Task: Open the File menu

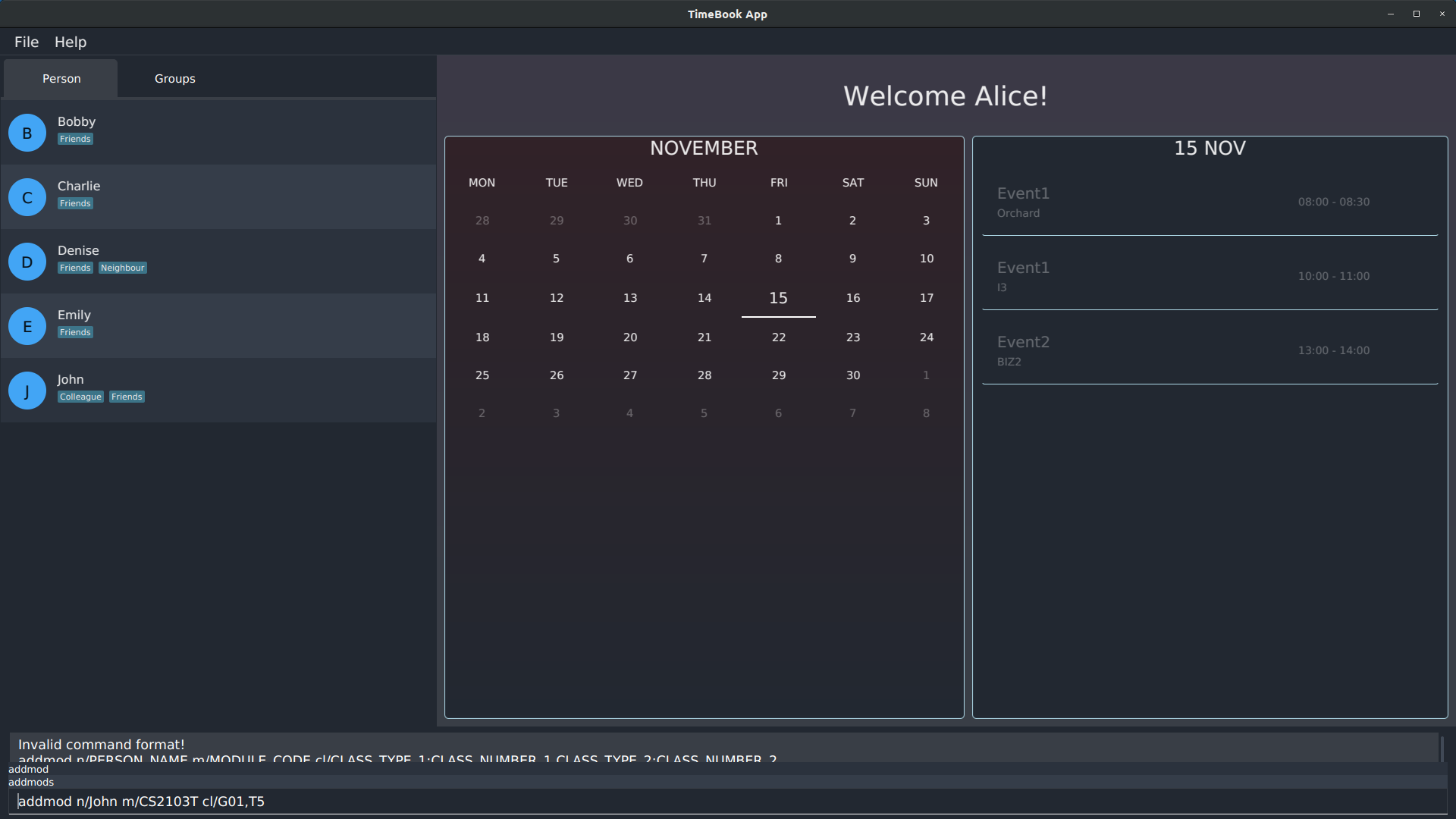Action: pos(27,42)
